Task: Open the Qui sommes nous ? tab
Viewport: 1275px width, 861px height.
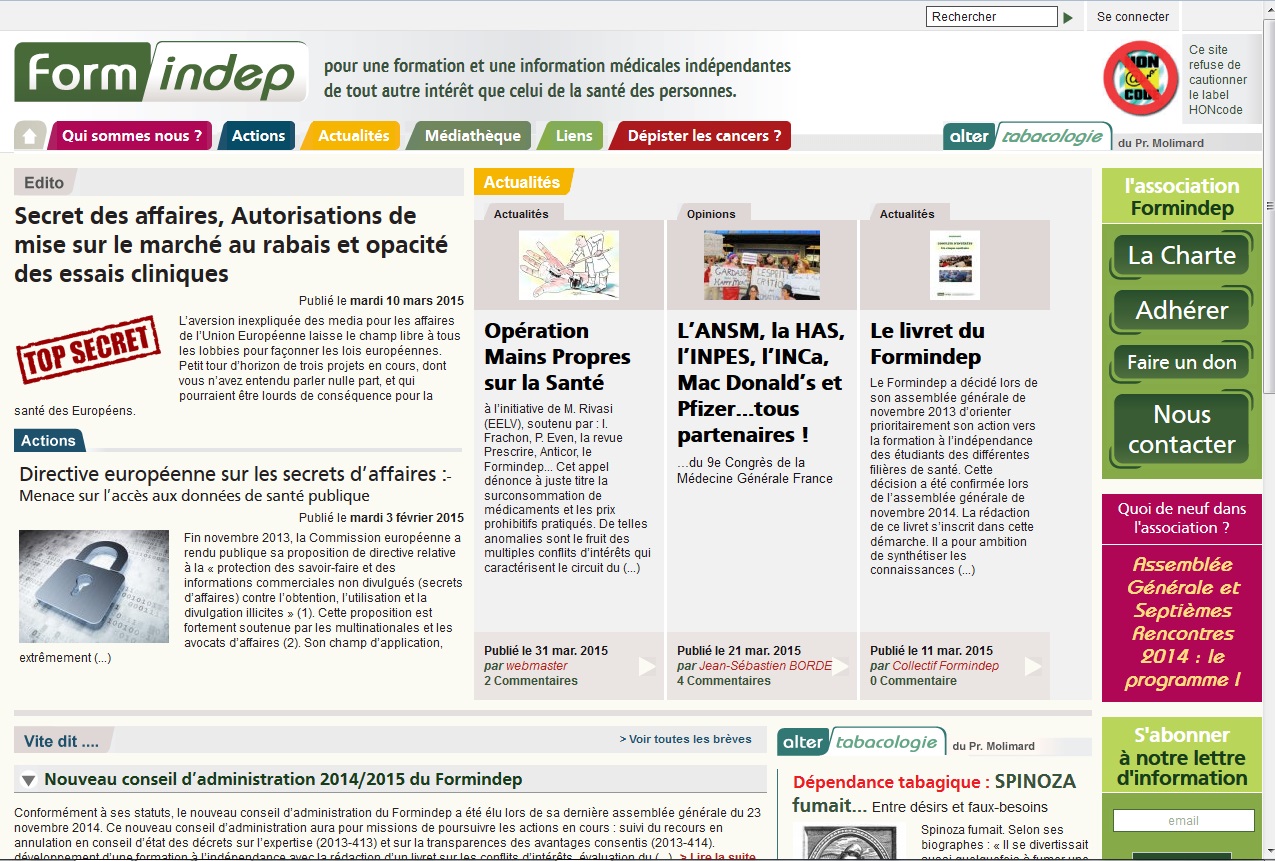Action: point(132,136)
